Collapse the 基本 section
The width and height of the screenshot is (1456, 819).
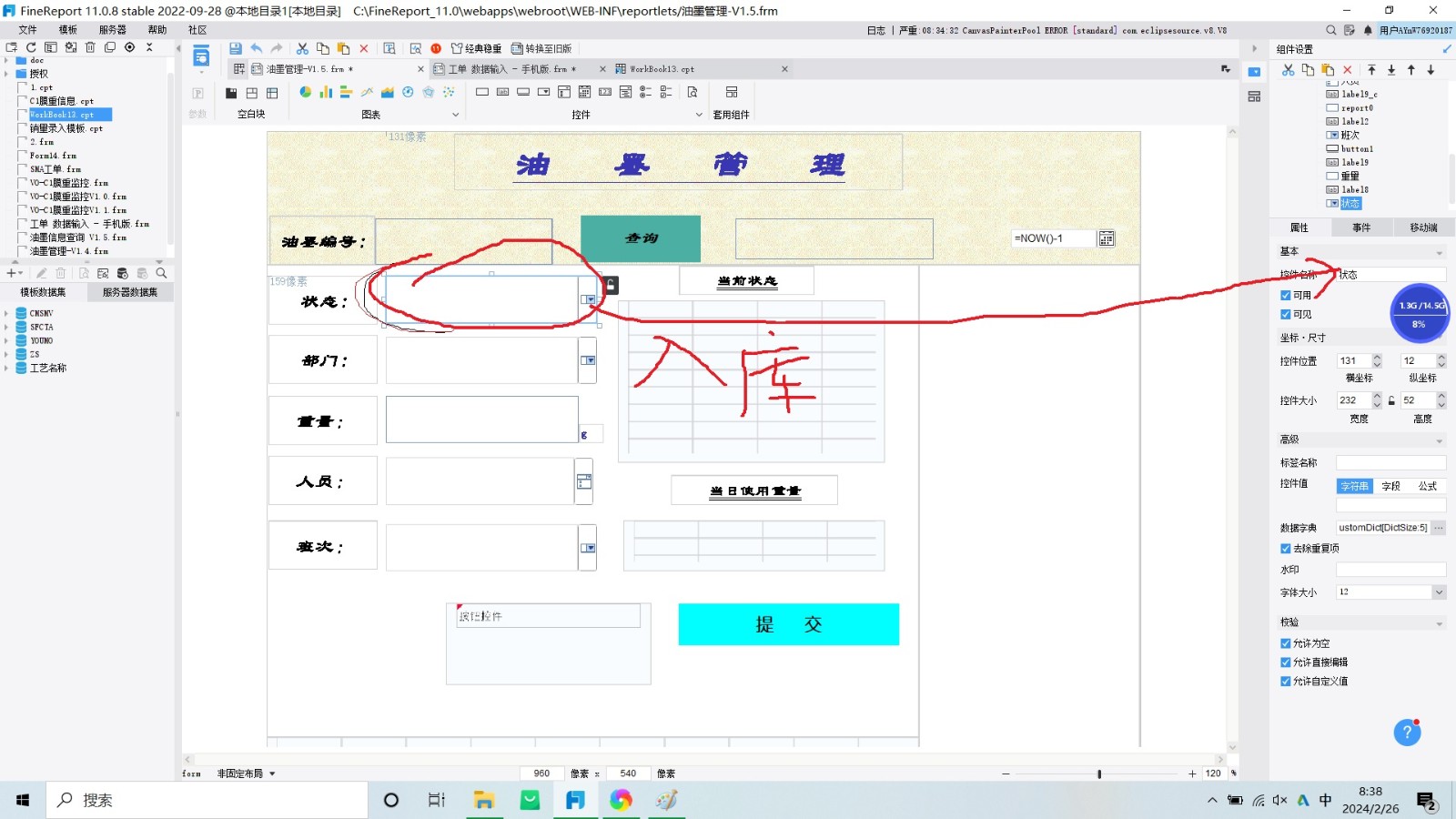(x=1440, y=252)
